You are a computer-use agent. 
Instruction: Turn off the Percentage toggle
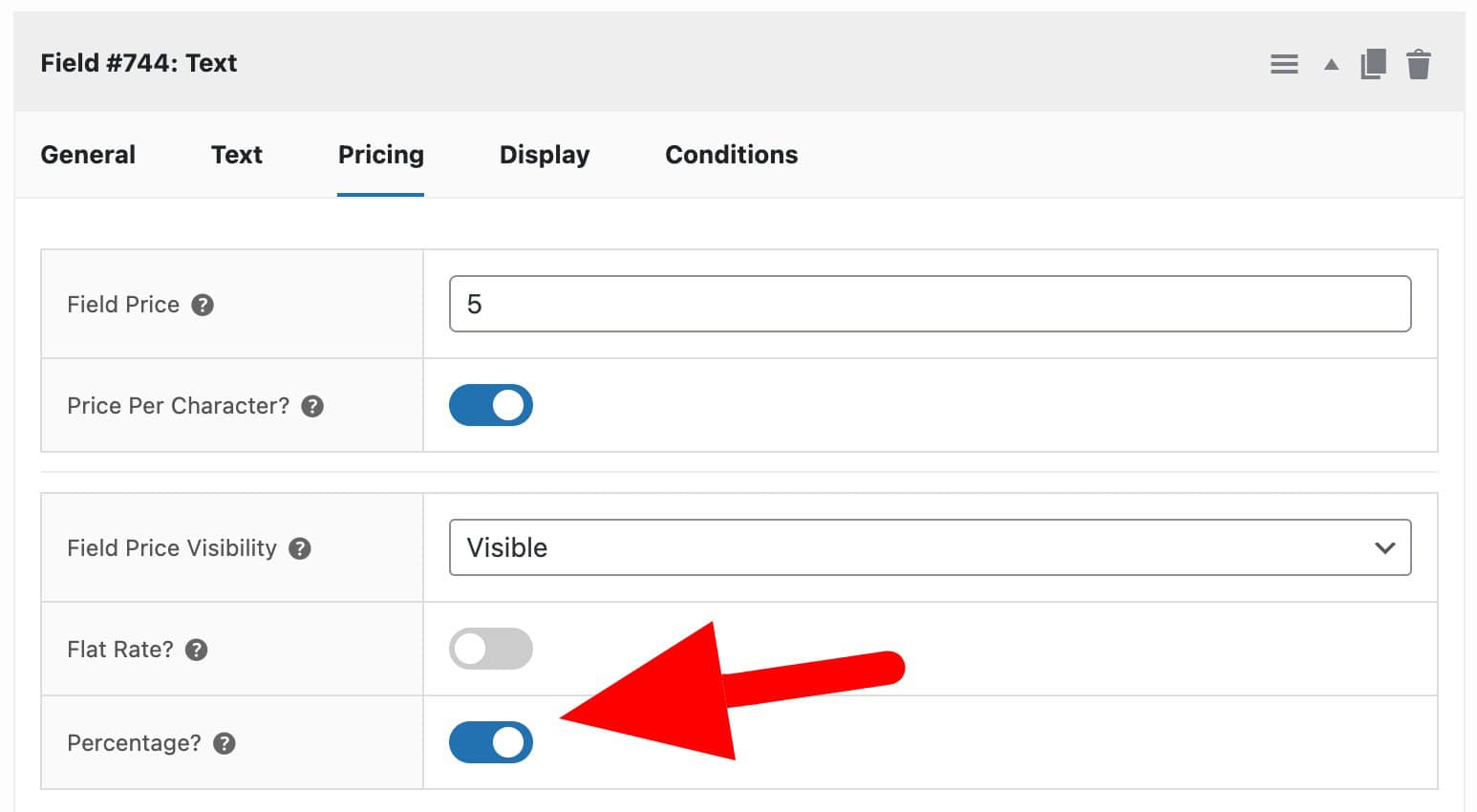click(x=490, y=742)
